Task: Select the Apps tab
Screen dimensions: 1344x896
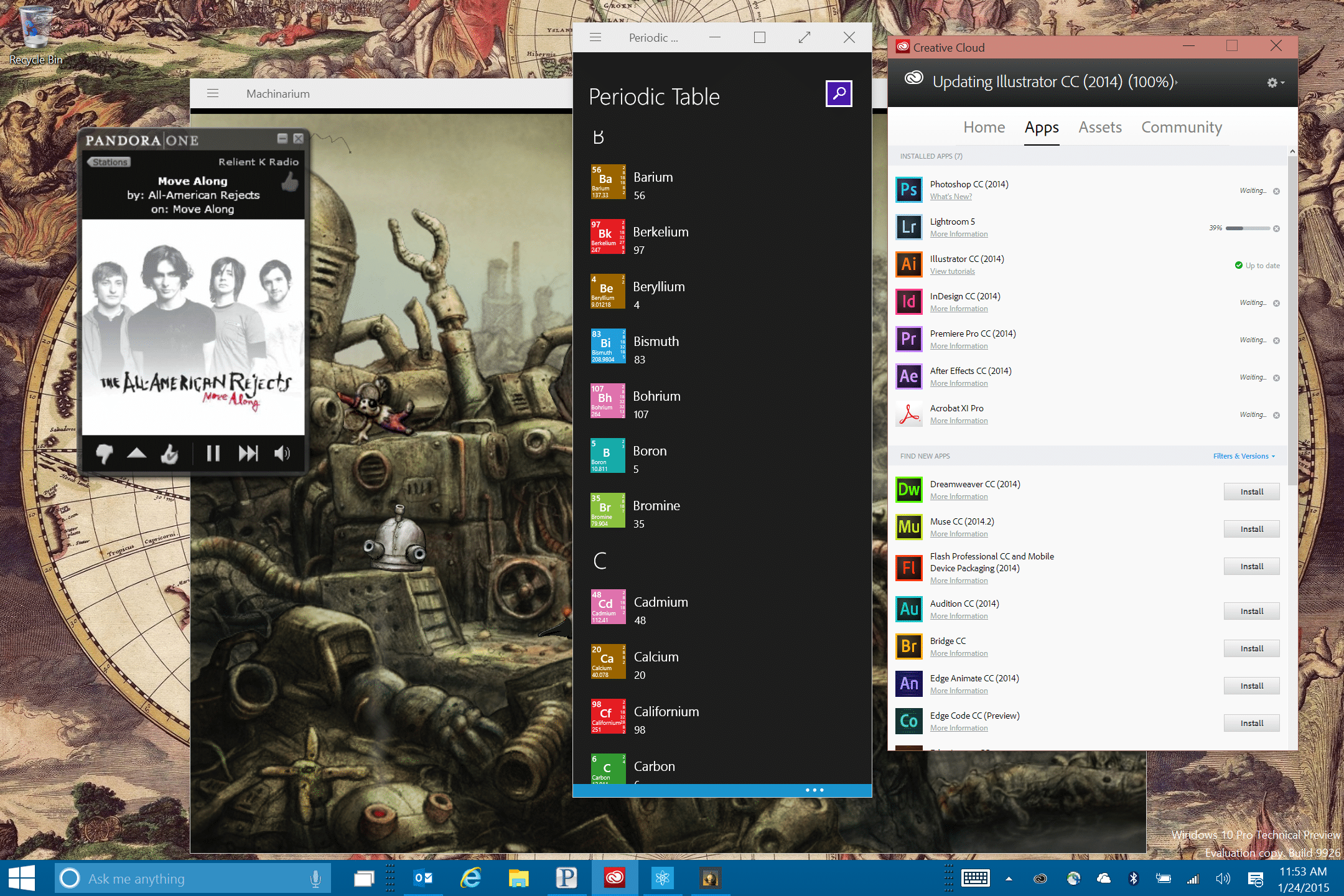Action: [x=1042, y=128]
